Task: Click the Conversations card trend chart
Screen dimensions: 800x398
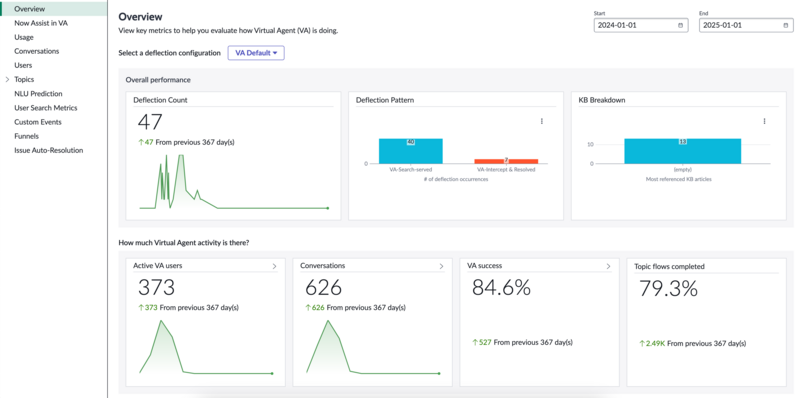Action: coord(373,347)
